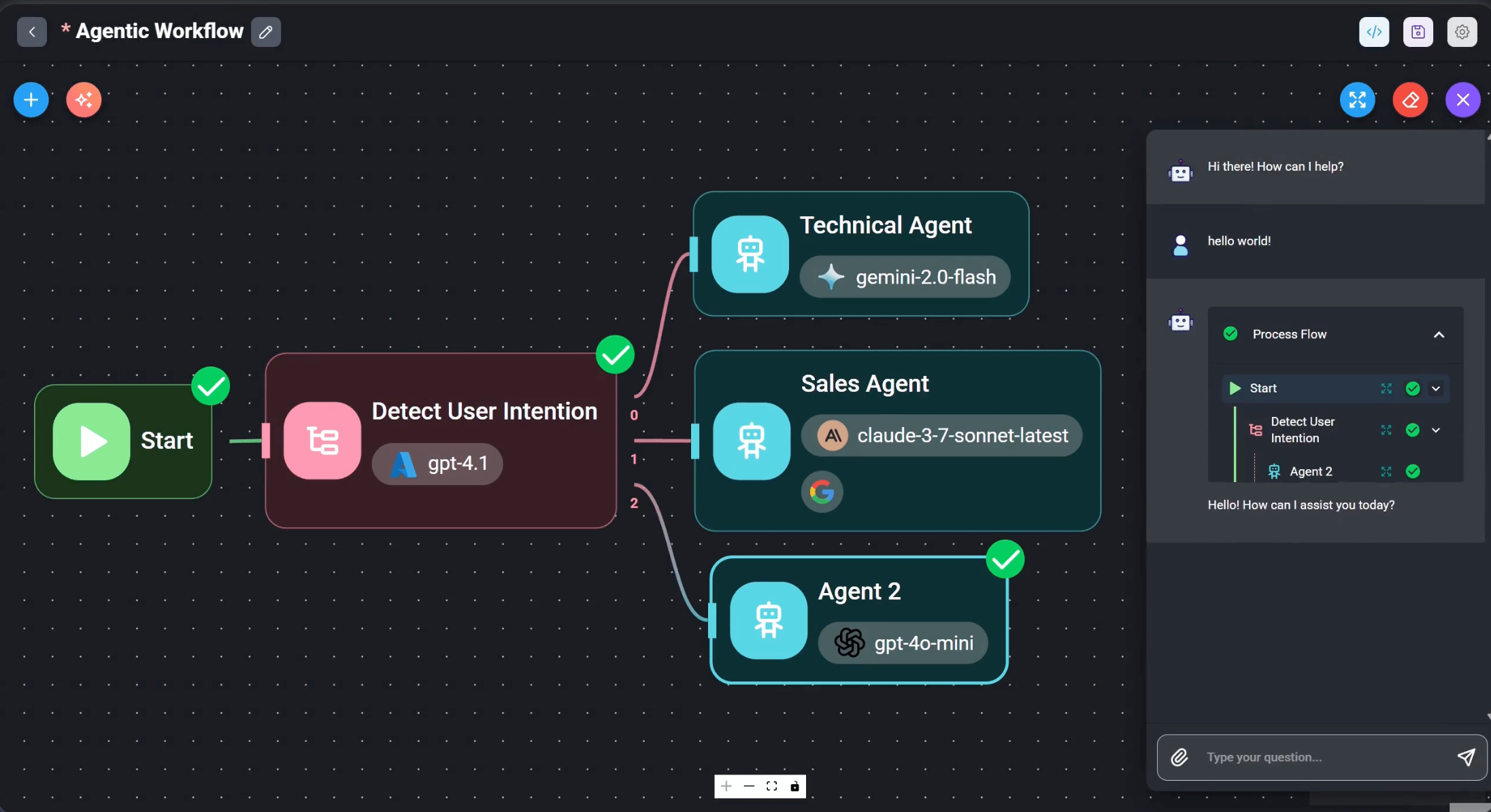The image size is (1491, 812).
Task: Expand chat with blue fullscreen icon
Action: pyautogui.click(x=1358, y=100)
